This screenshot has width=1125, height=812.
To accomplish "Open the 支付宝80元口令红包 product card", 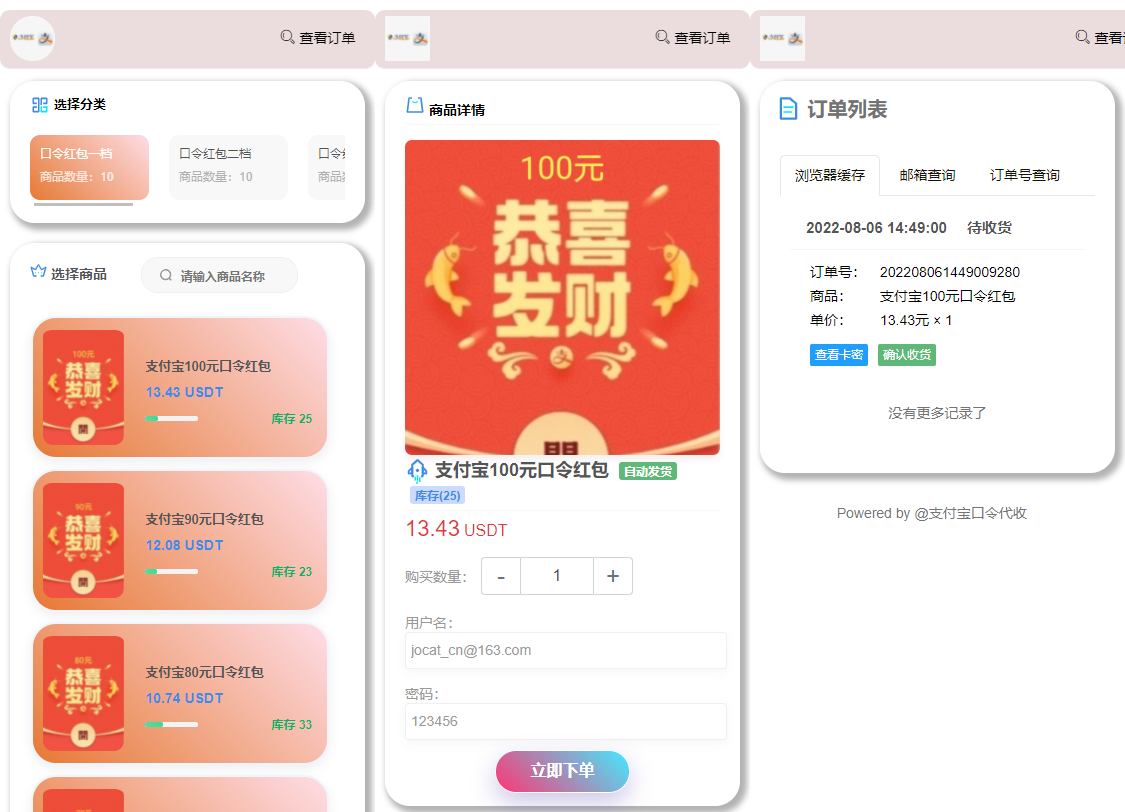I will tap(180, 694).
